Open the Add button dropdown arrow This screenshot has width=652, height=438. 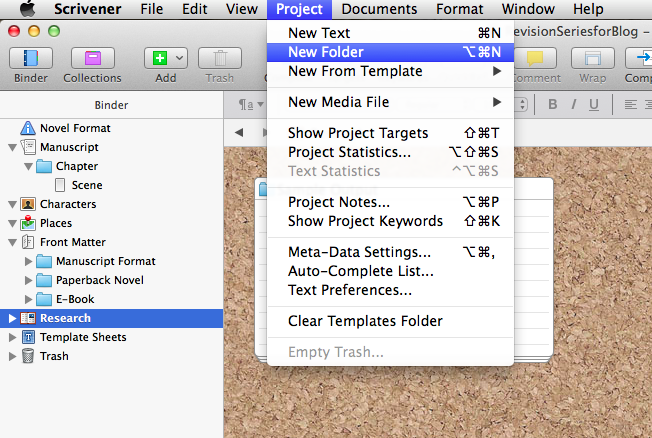point(180,58)
